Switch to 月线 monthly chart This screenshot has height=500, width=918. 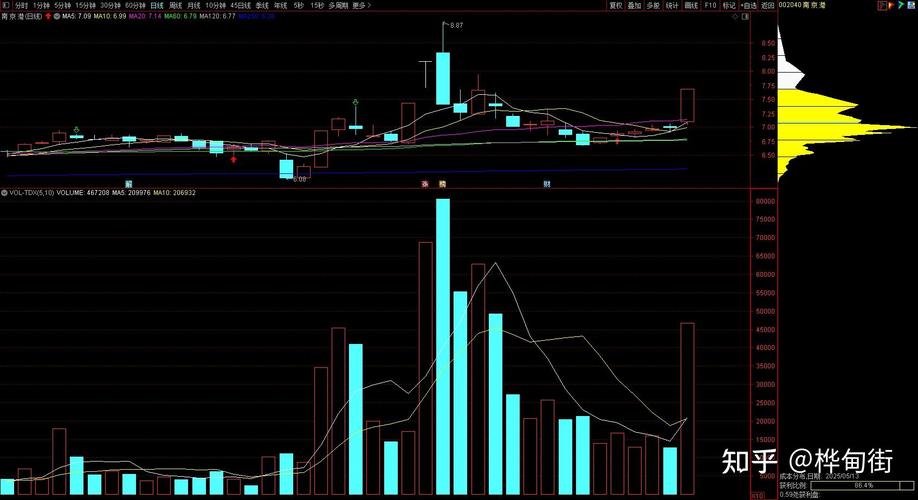(x=194, y=5)
